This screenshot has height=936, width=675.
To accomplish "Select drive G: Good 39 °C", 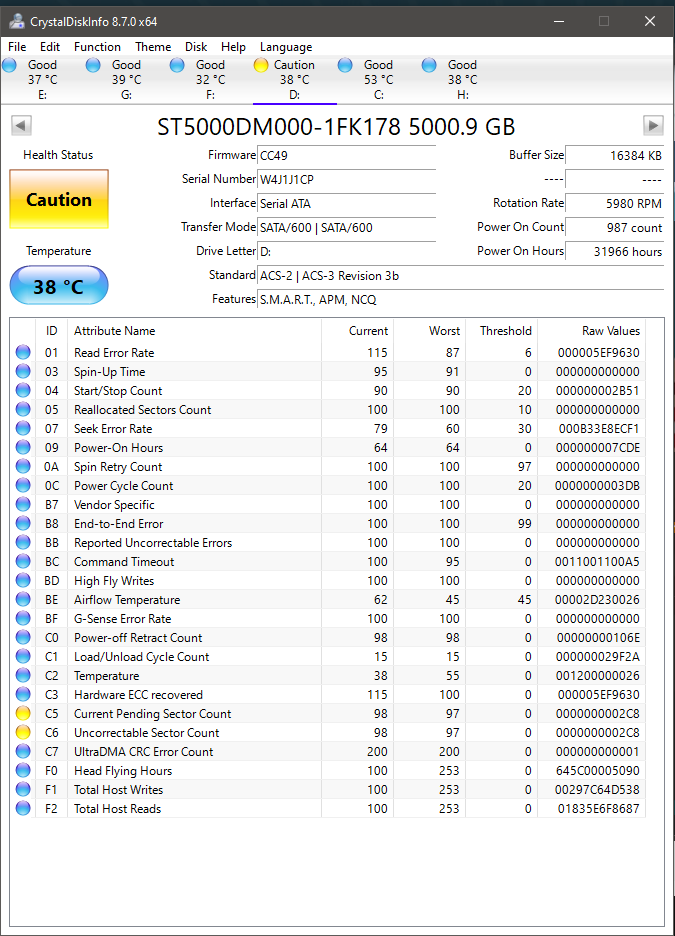I will pyautogui.click(x=126, y=79).
